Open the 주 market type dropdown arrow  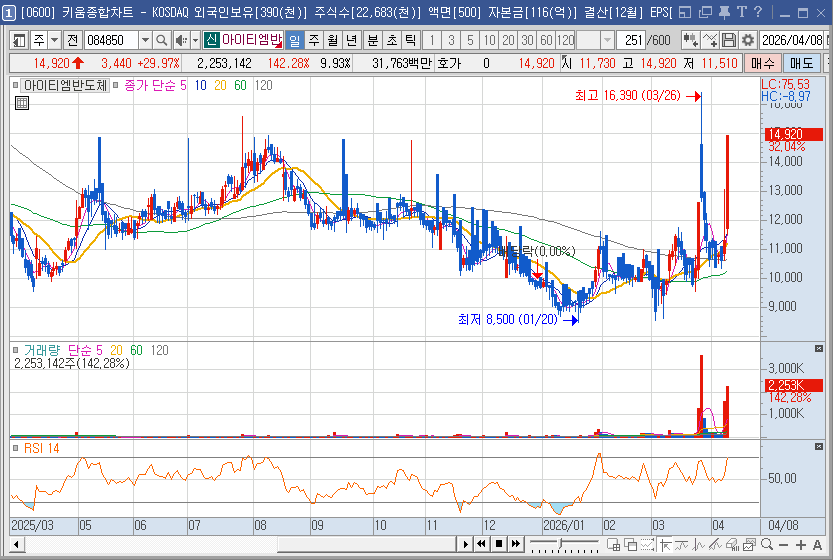click(x=54, y=40)
